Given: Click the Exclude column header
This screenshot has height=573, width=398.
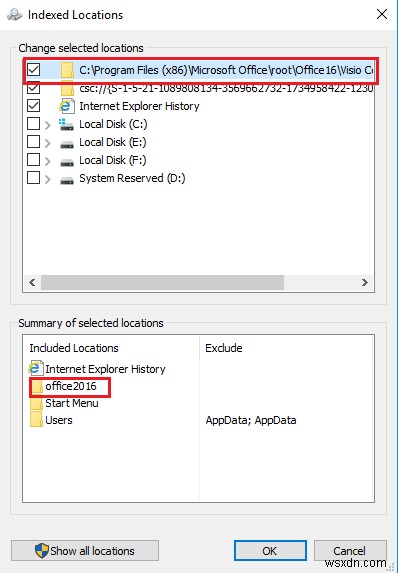Looking at the screenshot, I should pyautogui.click(x=224, y=348).
